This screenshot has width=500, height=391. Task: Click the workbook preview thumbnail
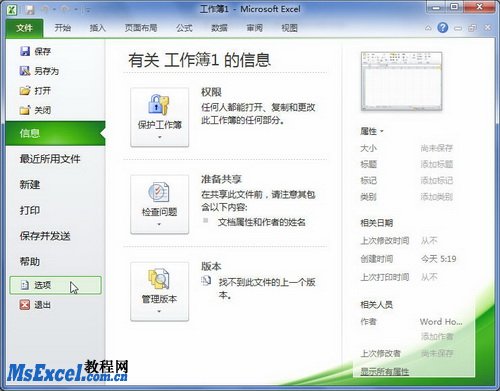point(401,81)
